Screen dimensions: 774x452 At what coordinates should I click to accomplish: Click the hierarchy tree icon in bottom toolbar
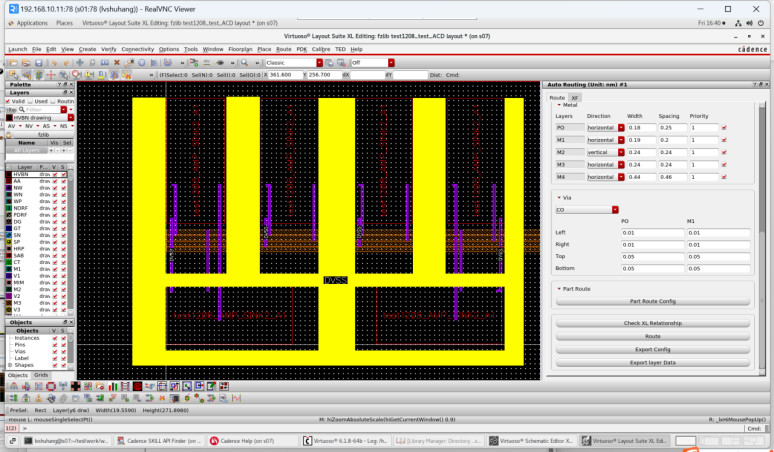coord(14,386)
